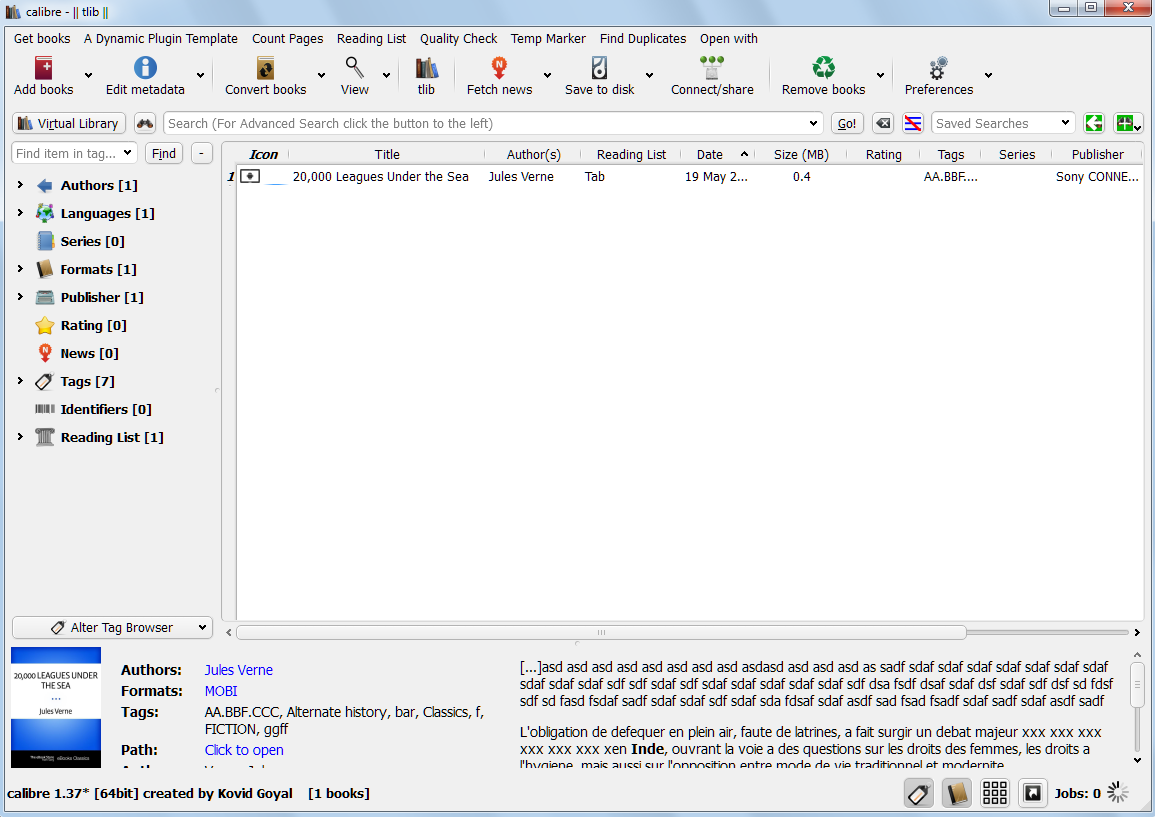Expand the Publisher category
1155x817 pixels.
tap(21, 297)
